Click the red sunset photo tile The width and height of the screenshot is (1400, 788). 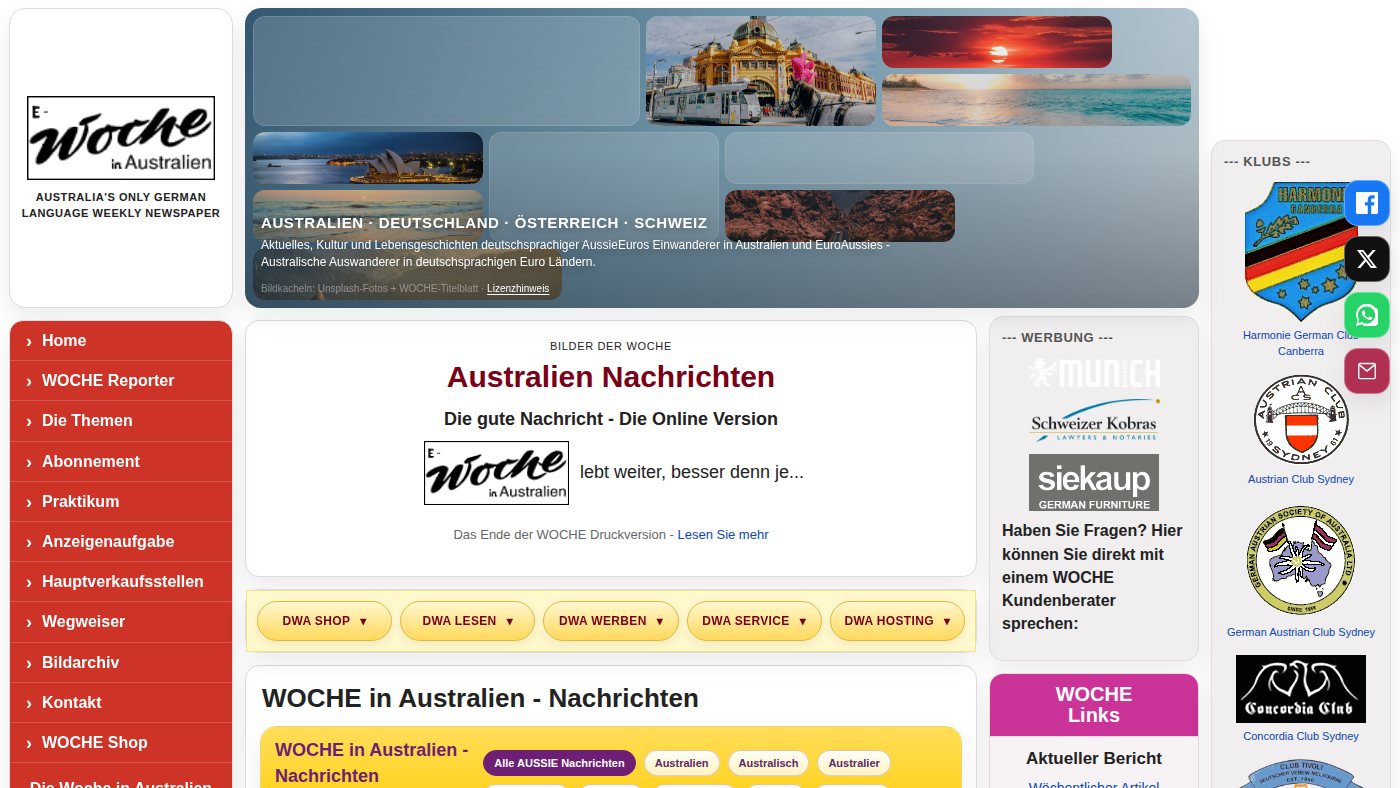(997, 42)
